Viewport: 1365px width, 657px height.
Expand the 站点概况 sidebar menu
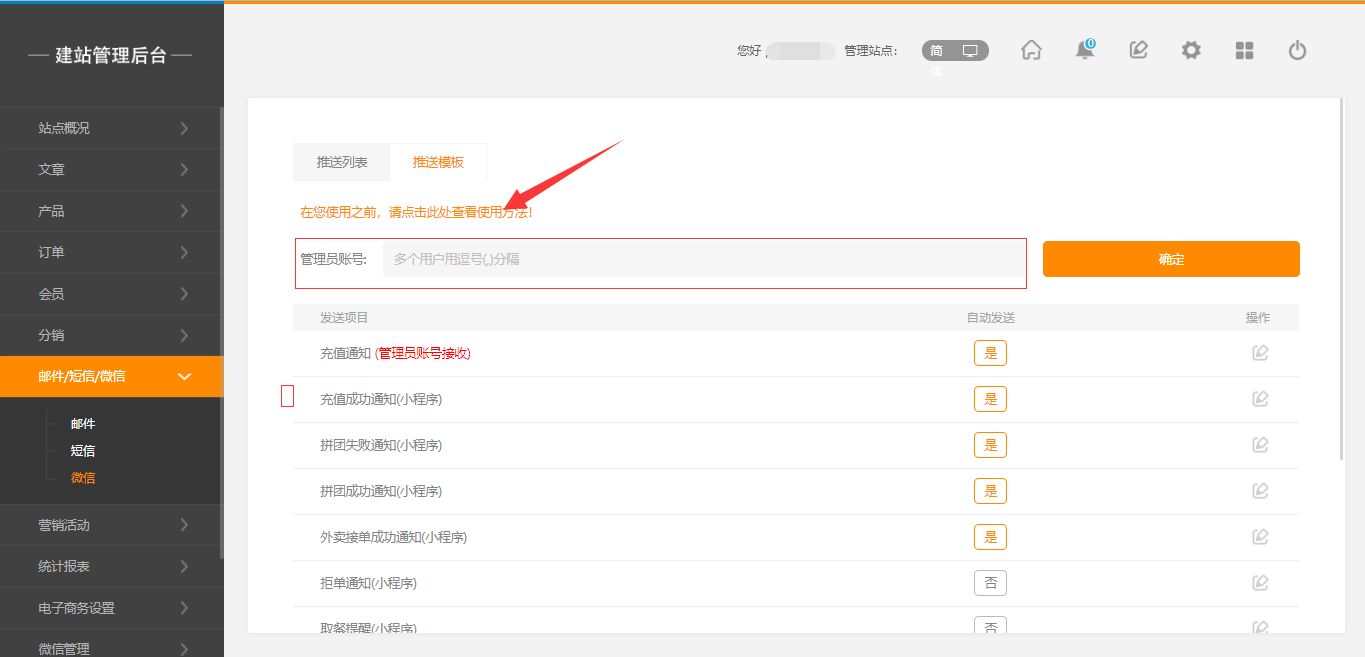pyautogui.click(x=112, y=128)
